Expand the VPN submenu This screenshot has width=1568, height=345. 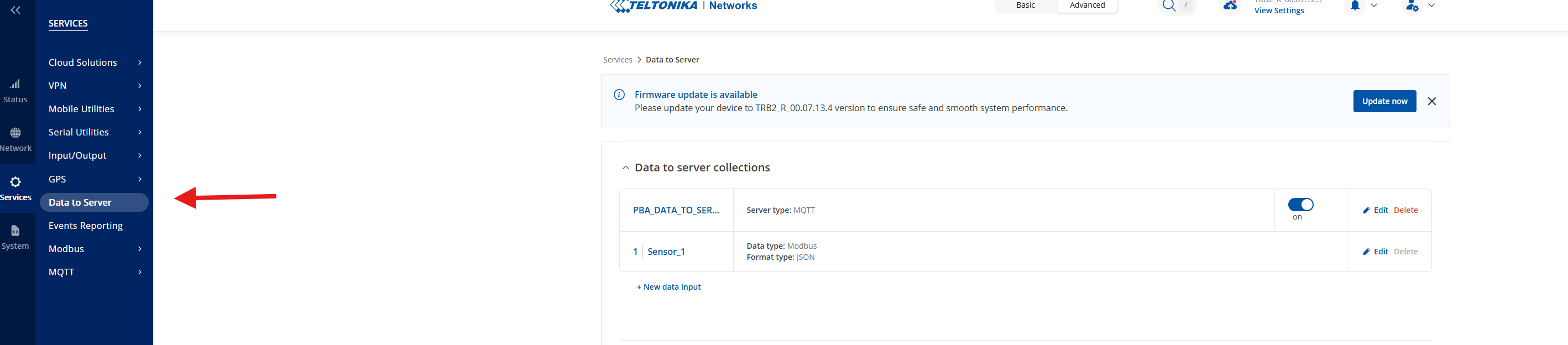(x=140, y=86)
